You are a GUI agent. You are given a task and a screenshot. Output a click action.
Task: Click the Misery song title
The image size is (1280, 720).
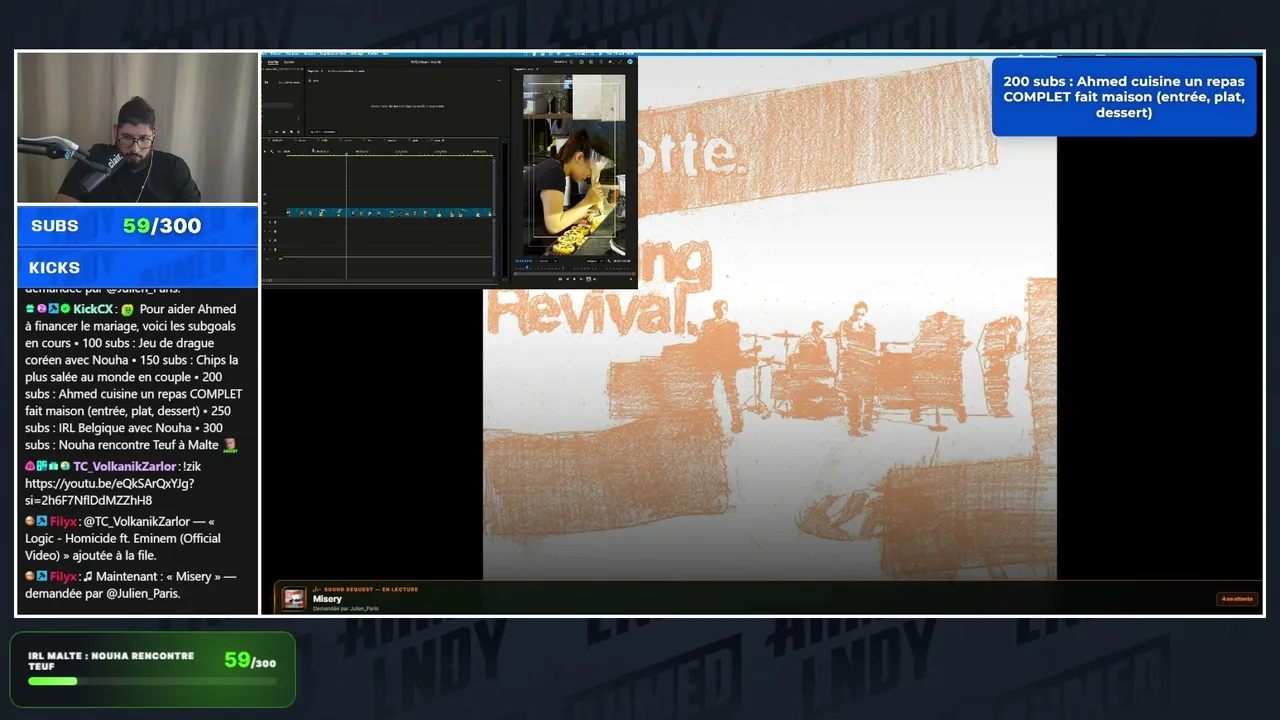click(327, 599)
